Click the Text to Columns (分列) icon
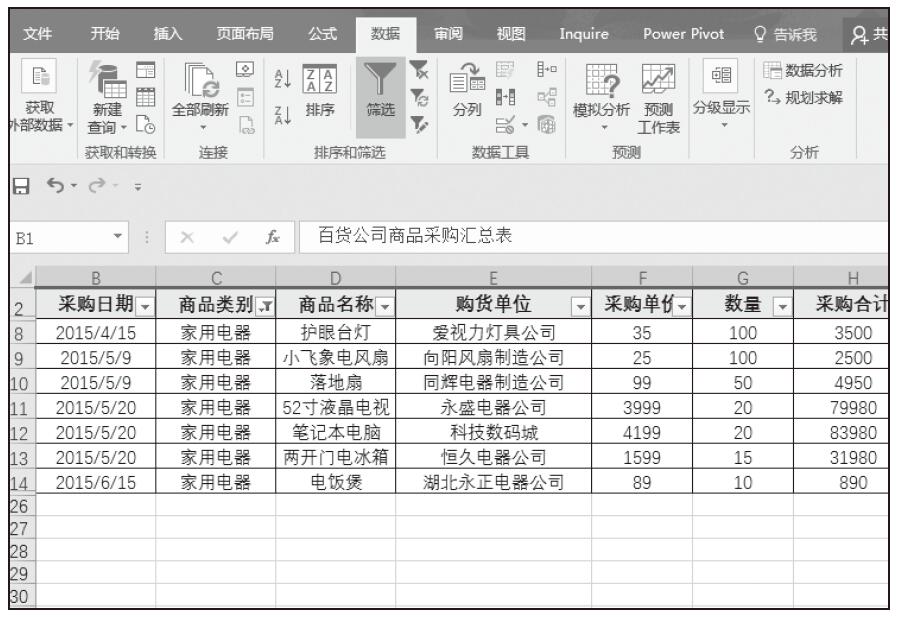 467,95
